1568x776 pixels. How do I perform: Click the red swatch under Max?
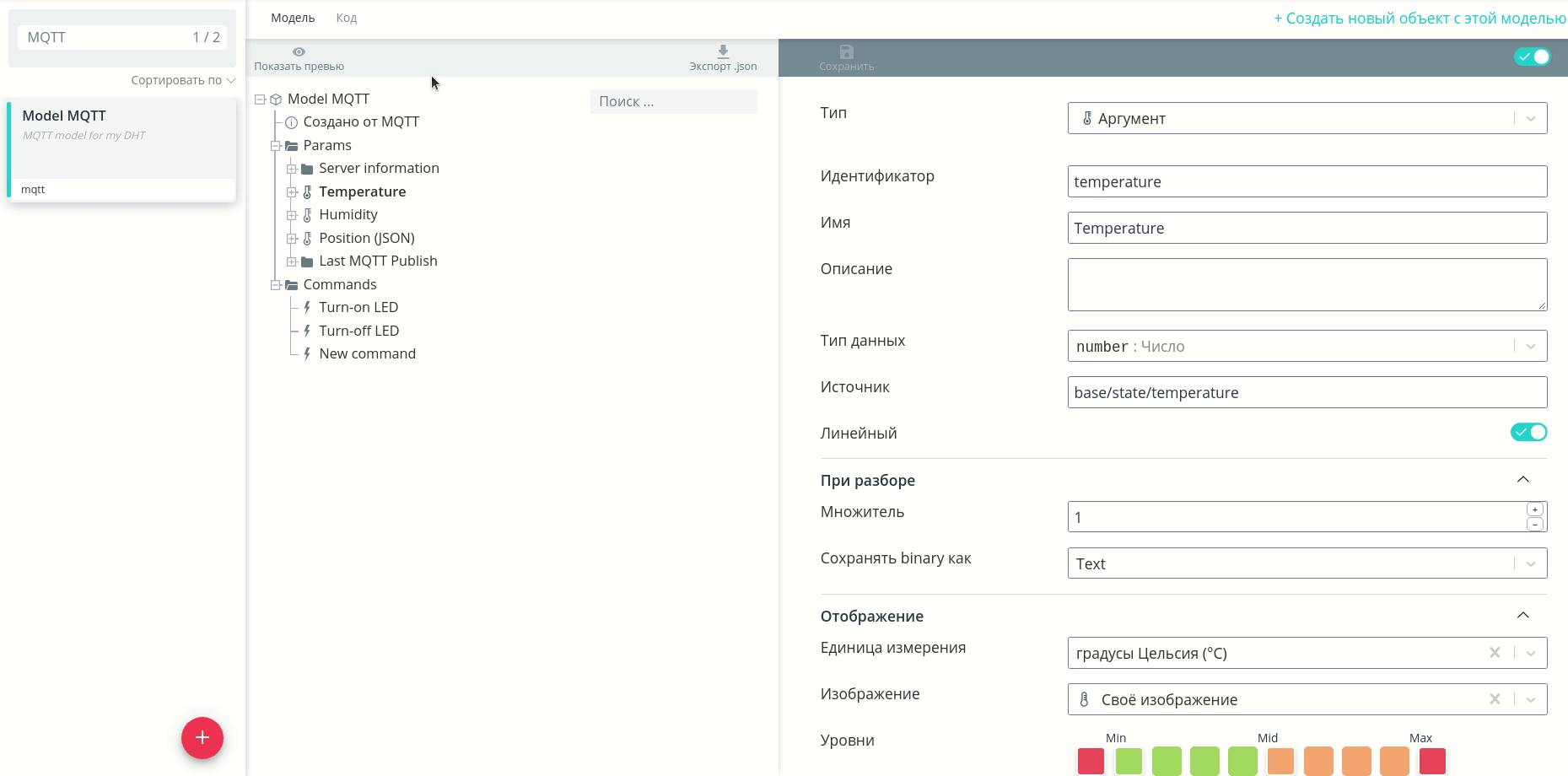click(1432, 761)
